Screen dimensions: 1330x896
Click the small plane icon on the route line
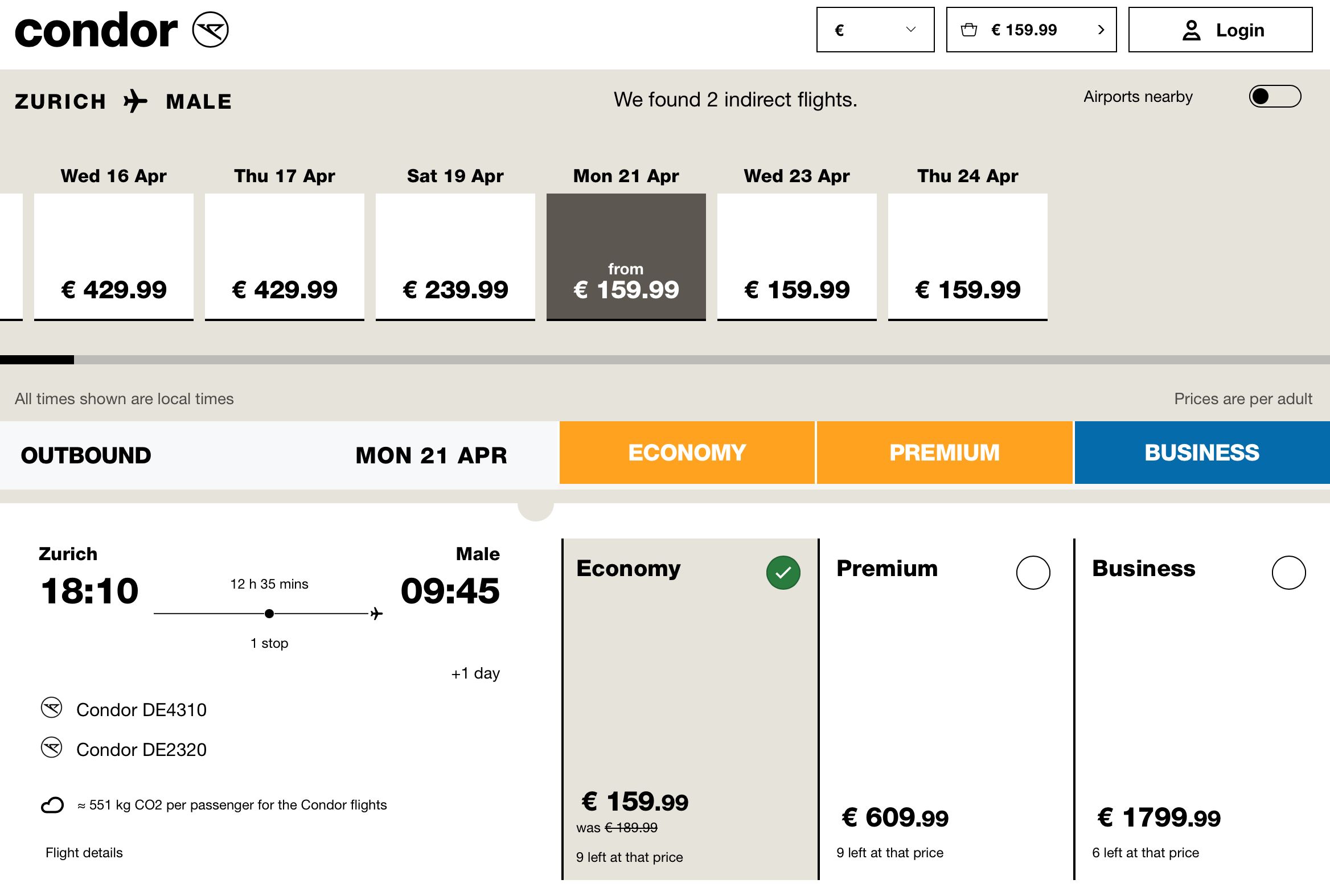[x=376, y=614]
